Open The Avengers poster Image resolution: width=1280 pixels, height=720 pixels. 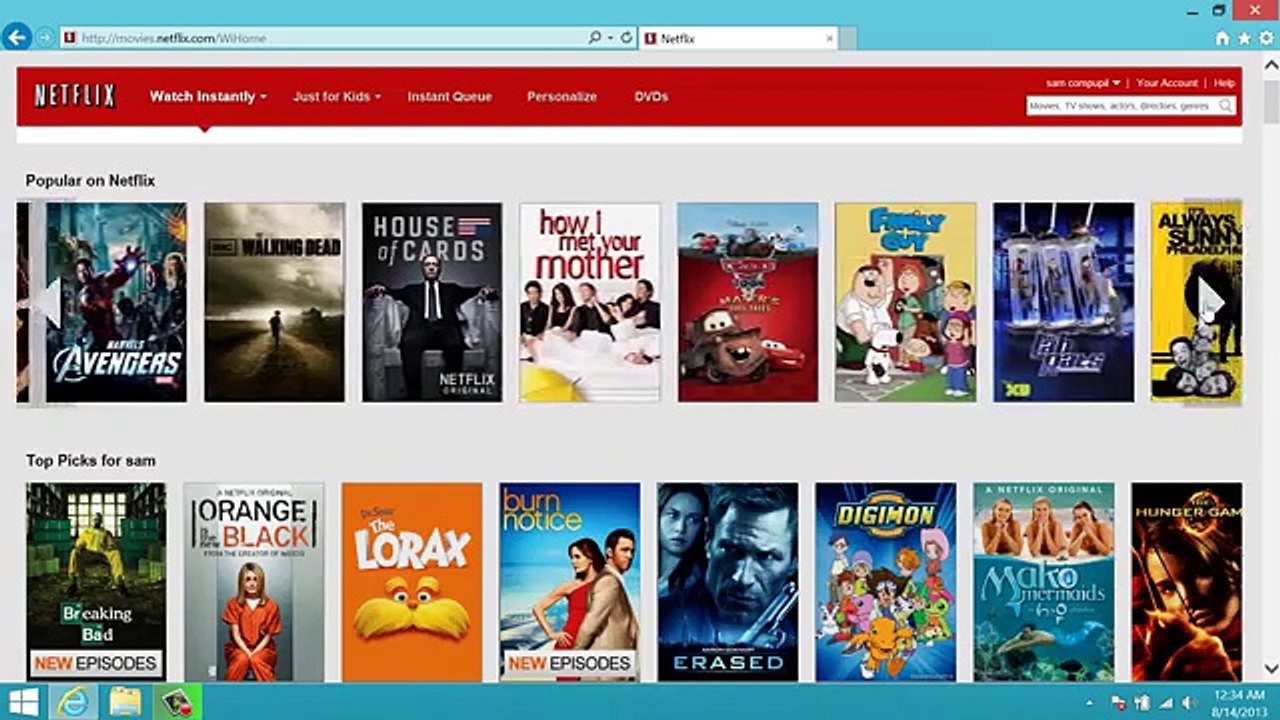click(x=116, y=303)
